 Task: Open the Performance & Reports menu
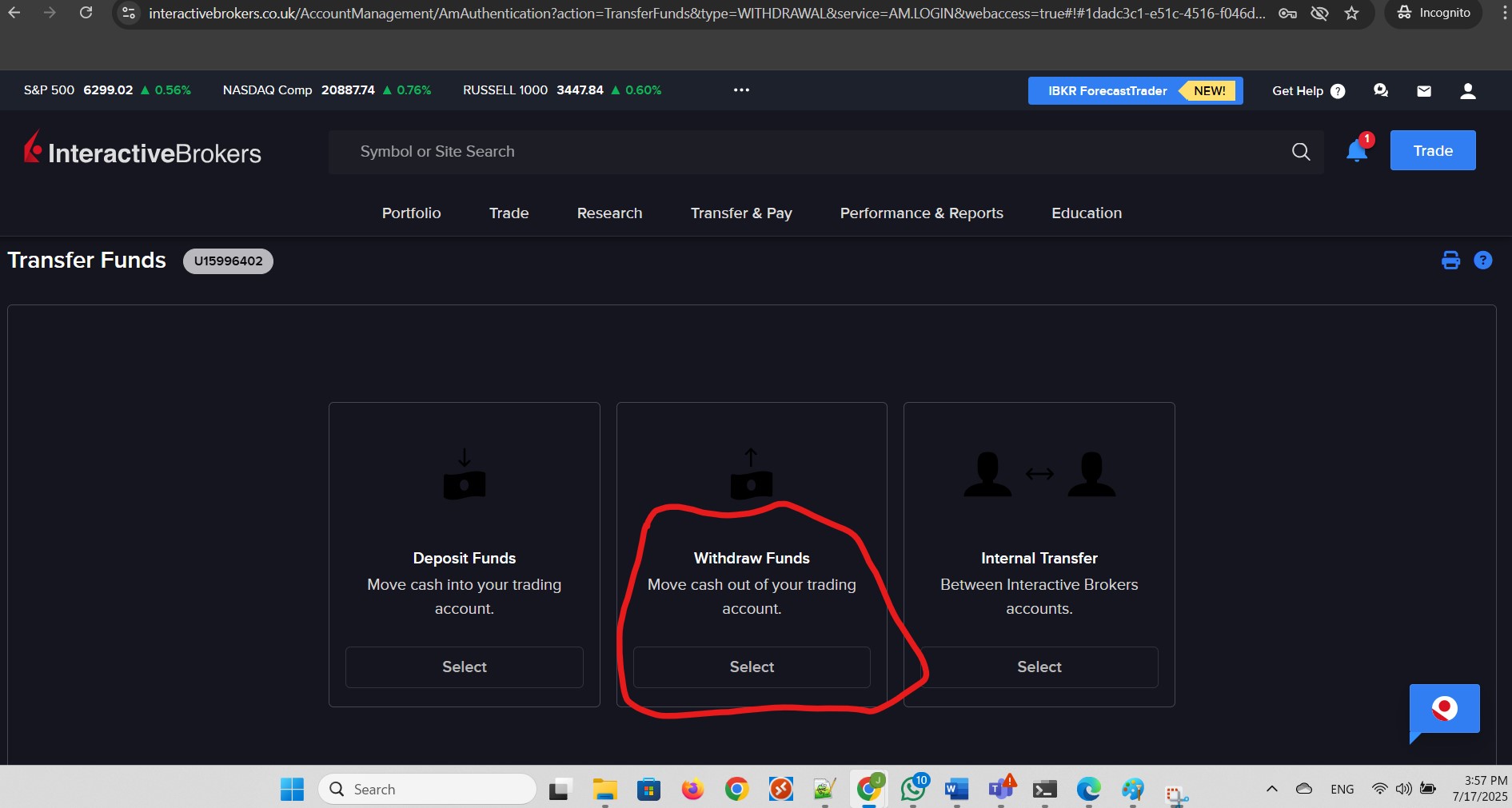(921, 213)
